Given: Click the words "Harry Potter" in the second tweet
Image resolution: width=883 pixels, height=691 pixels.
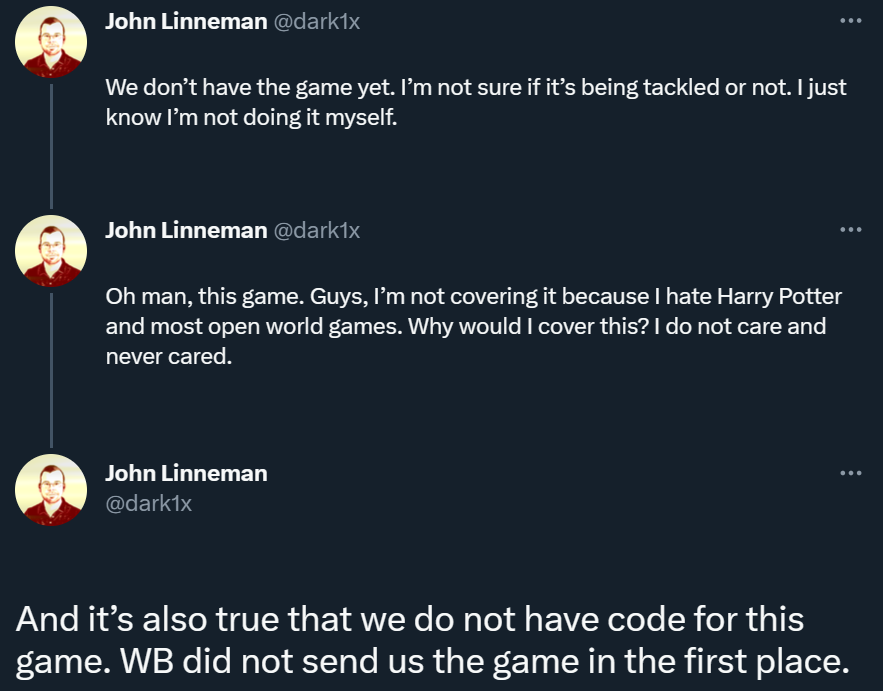Looking at the screenshot, I should point(779,297).
